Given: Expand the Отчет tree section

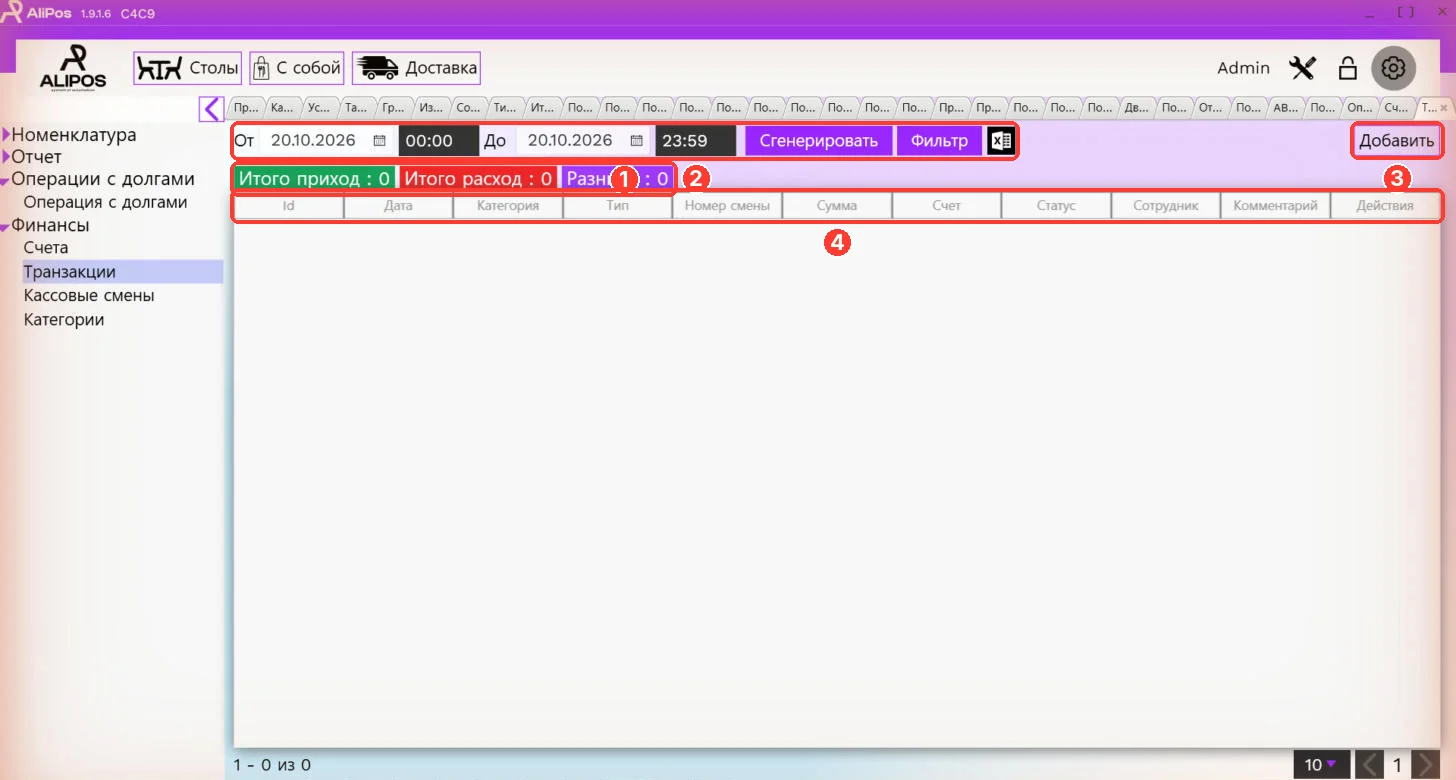Looking at the screenshot, I should click(7, 157).
